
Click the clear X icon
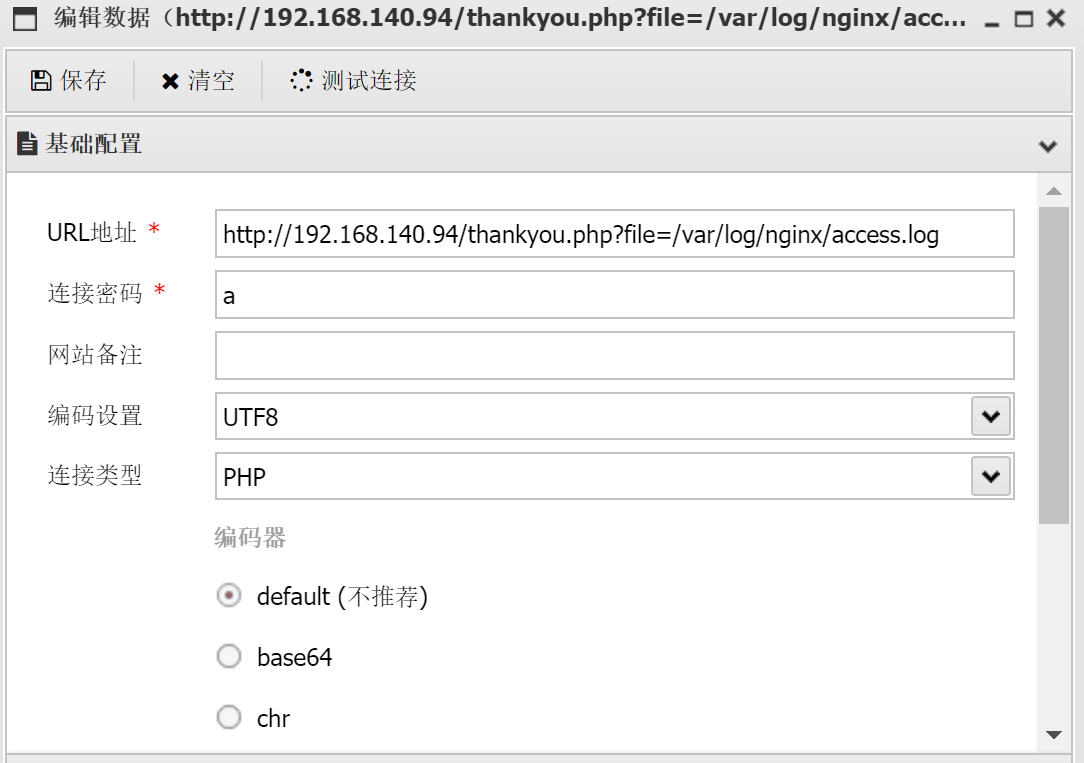click(x=170, y=82)
